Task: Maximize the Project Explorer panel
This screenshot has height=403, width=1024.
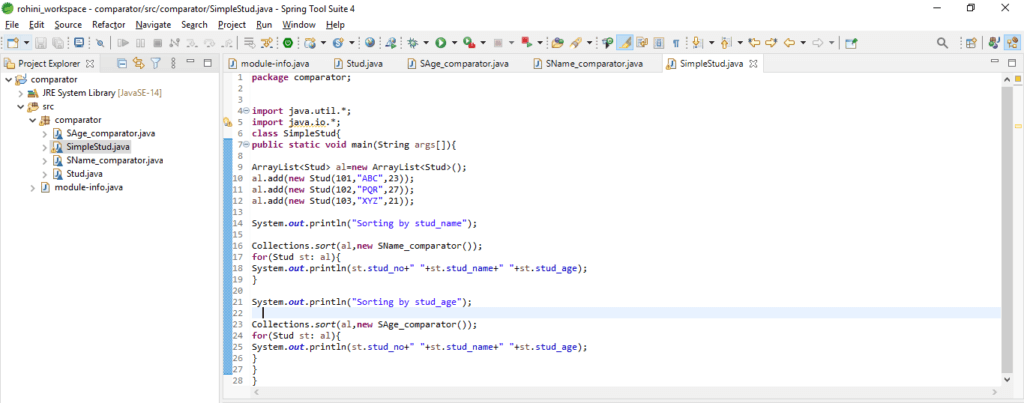Action: tap(208, 63)
